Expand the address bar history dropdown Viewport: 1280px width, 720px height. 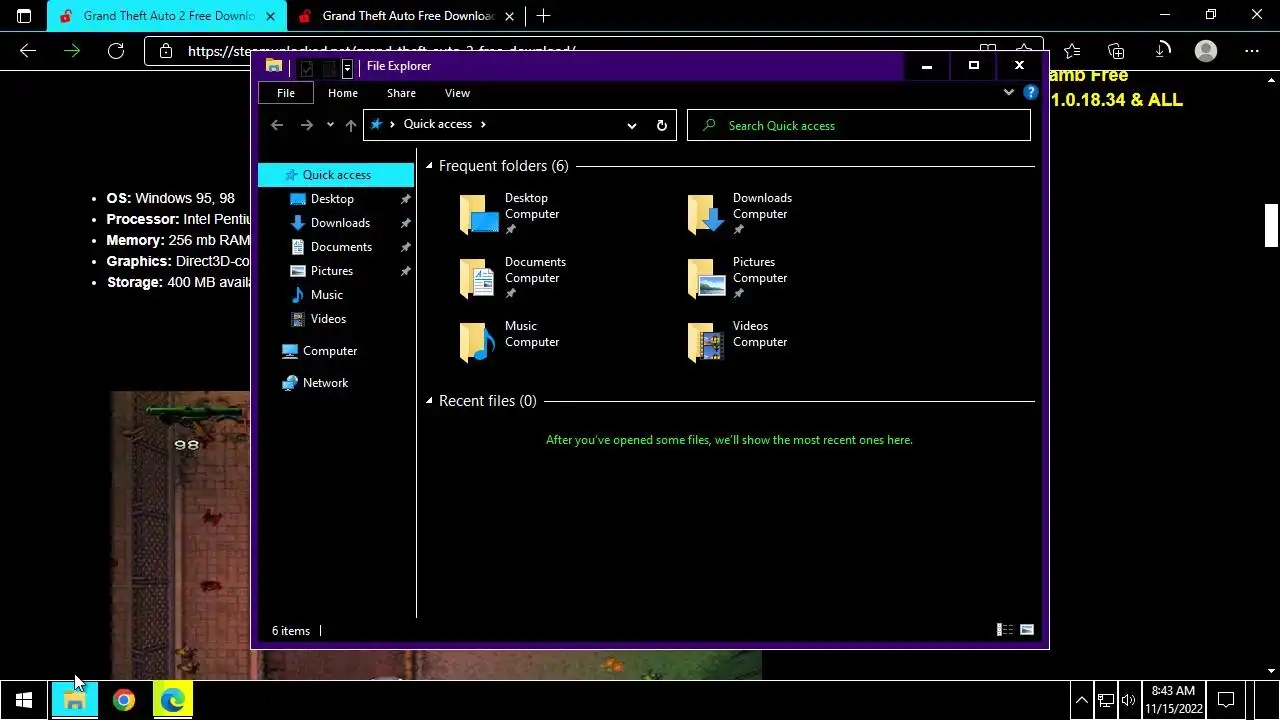click(x=632, y=125)
